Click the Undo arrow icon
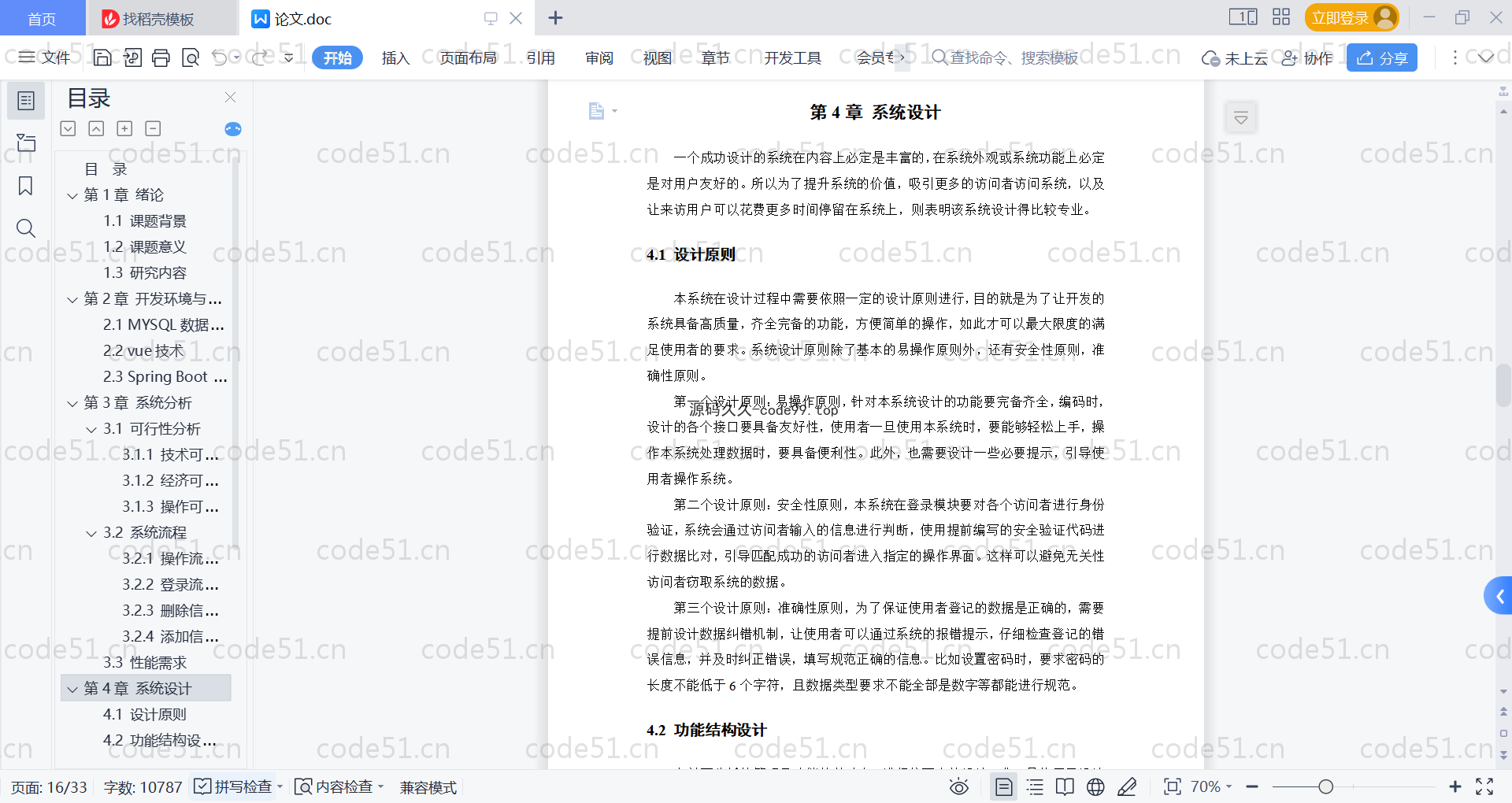Screen dimensions: 1512x803 [220, 57]
